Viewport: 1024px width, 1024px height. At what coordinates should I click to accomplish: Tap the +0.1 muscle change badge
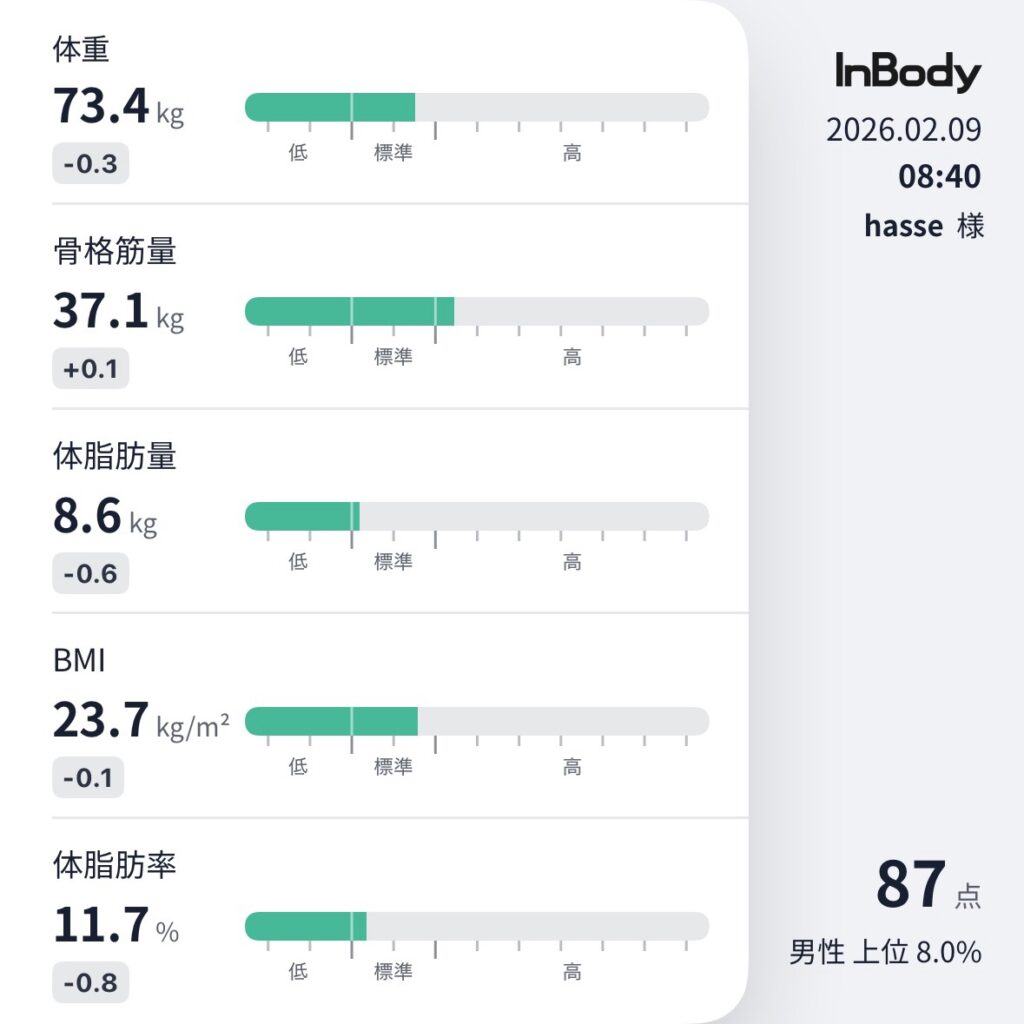(x=90, y=370)
